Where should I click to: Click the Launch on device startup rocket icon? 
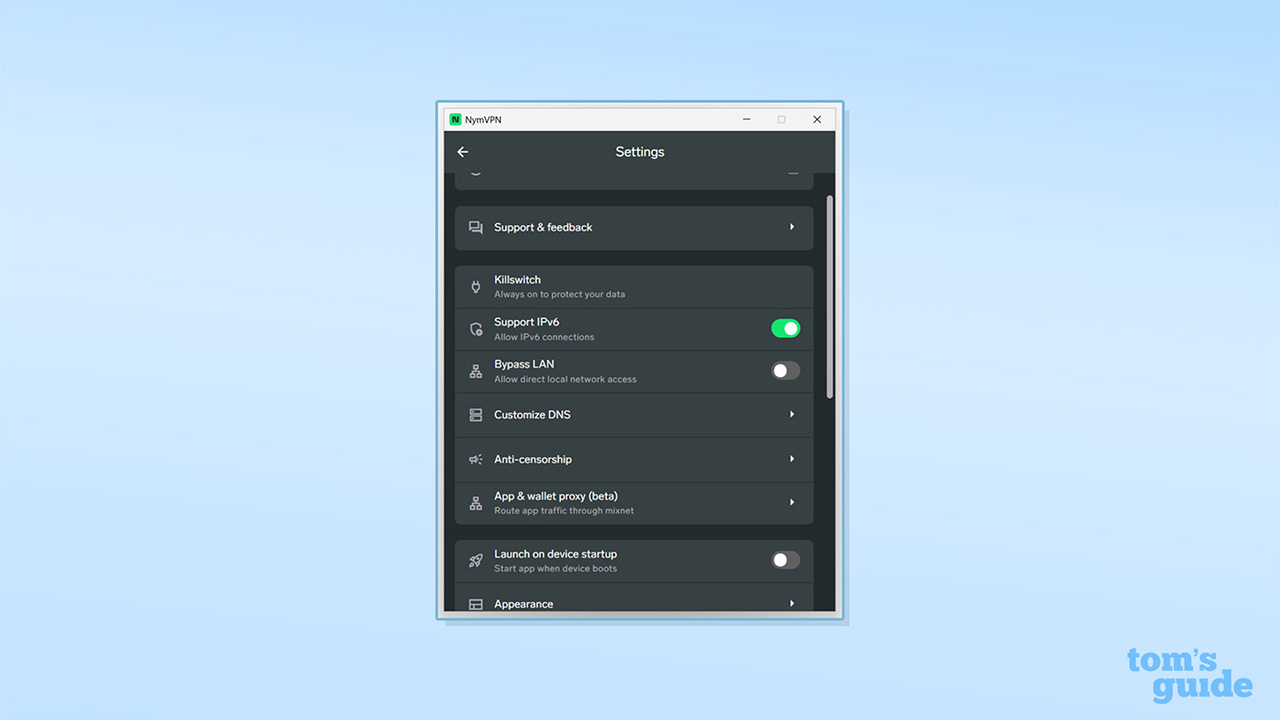coord(476,561)
